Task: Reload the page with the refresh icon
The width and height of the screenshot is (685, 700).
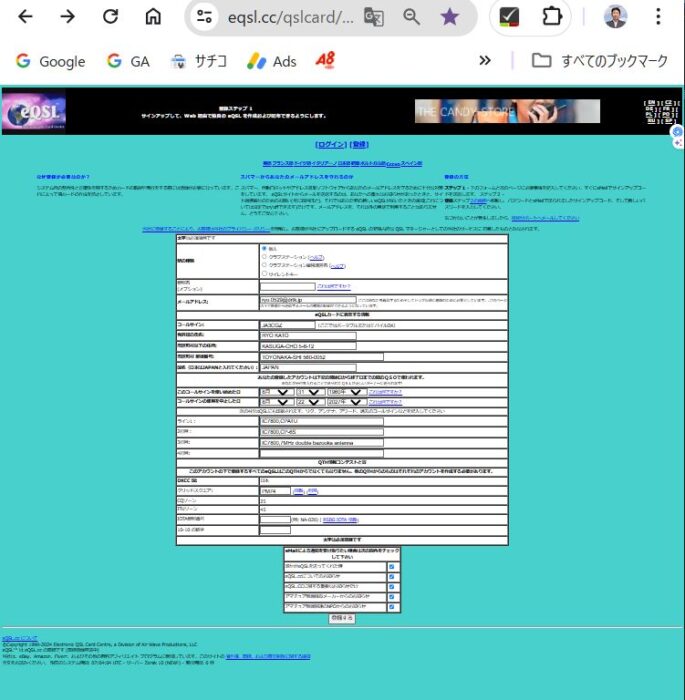Action: click(111, 17)
